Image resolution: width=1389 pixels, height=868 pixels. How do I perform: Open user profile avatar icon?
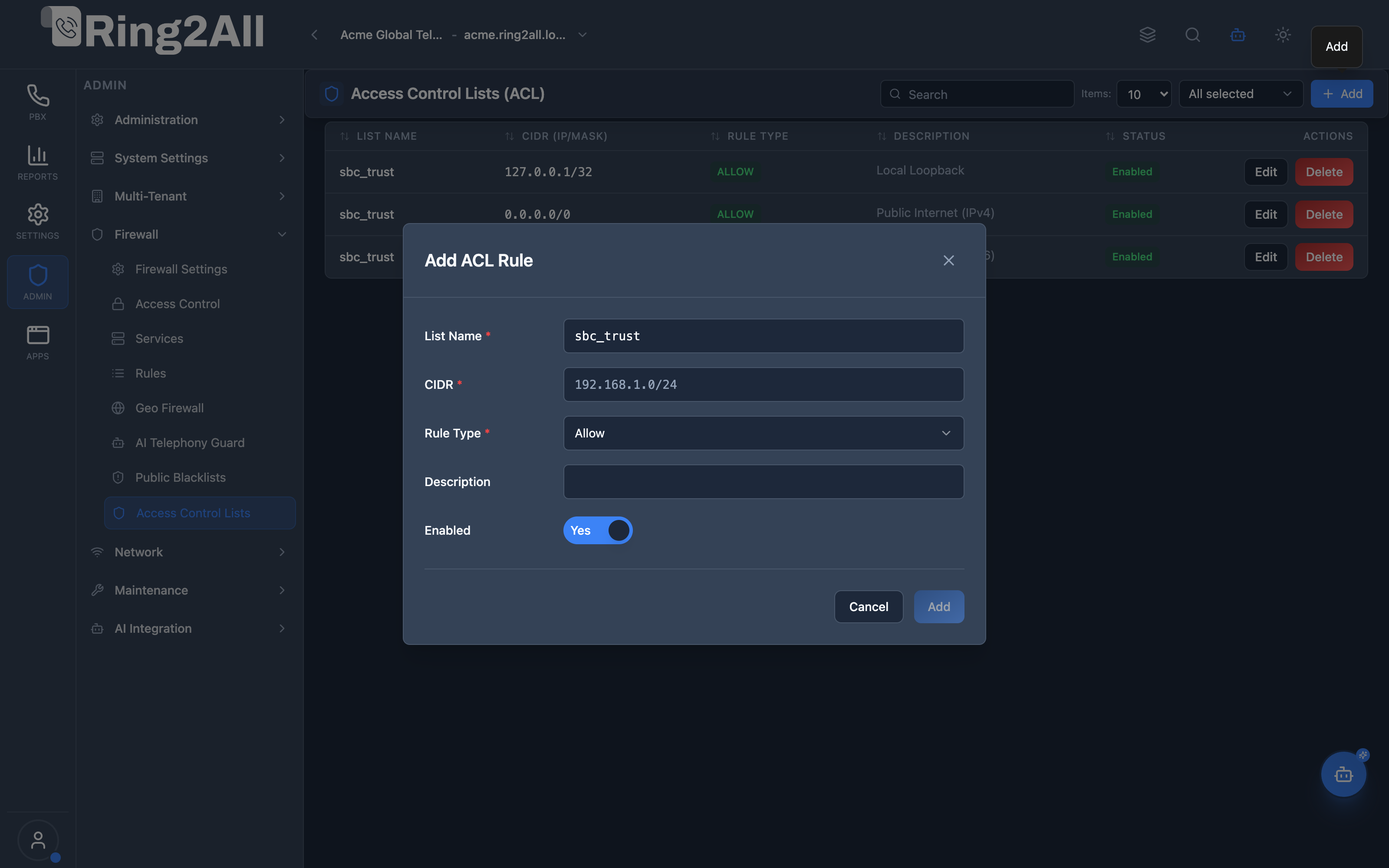click(38, 840)
